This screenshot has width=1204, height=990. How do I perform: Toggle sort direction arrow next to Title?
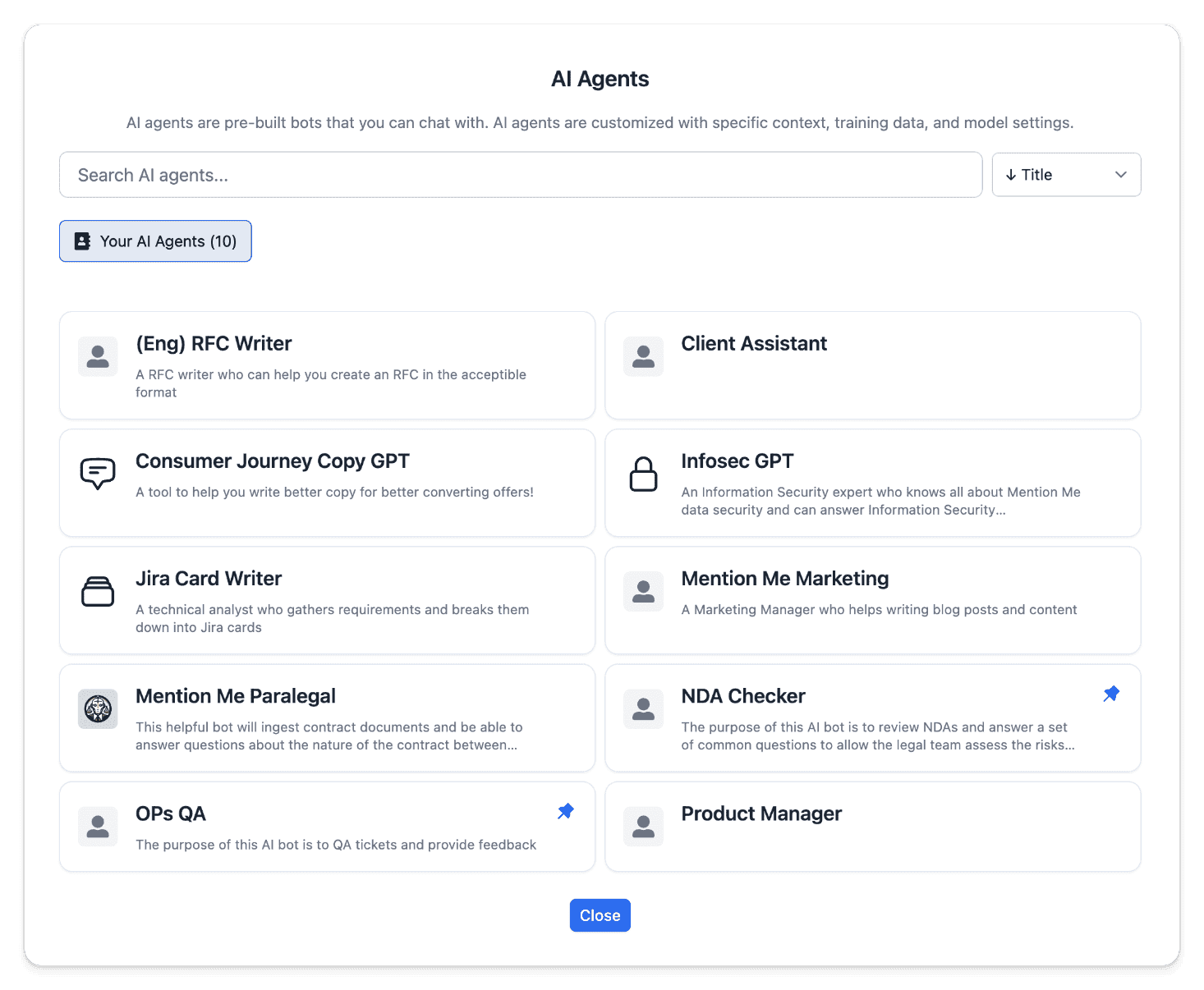[1011, 175]
